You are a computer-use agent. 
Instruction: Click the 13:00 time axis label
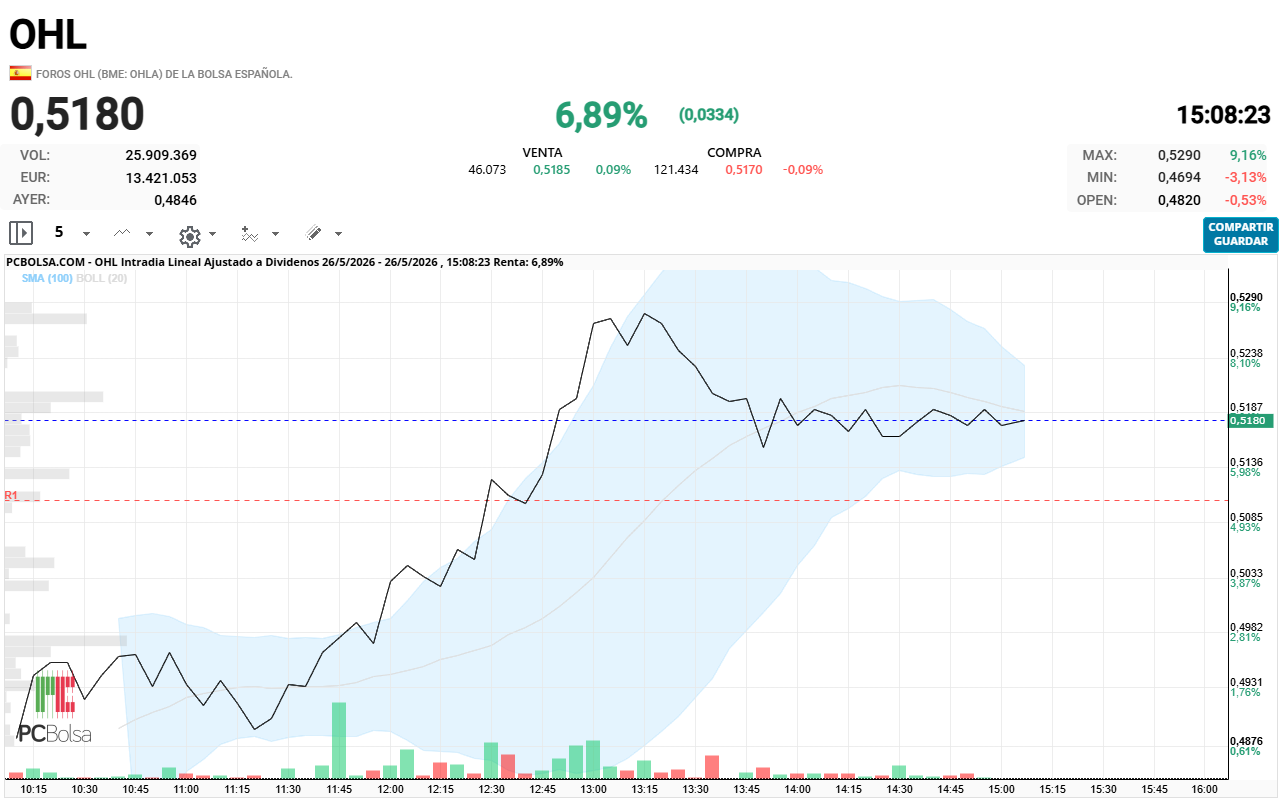[x=594, y=789]
